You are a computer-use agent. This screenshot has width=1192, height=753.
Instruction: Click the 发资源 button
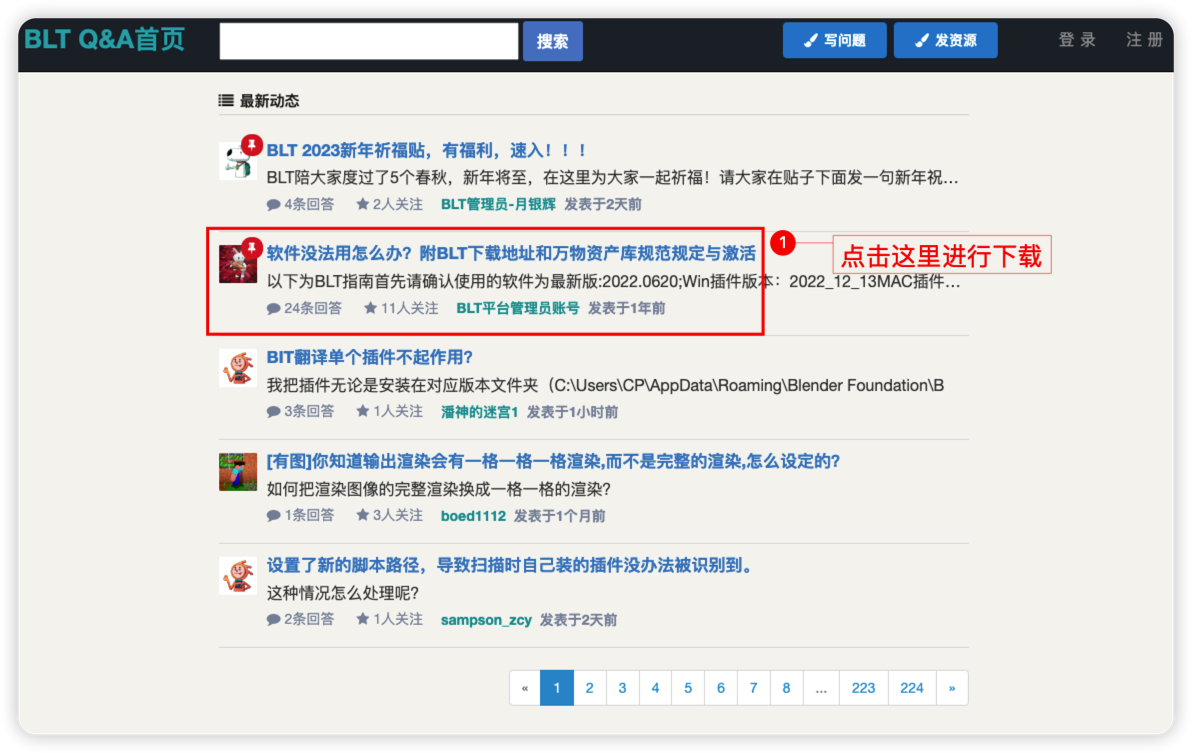click(x=946, y=40)
